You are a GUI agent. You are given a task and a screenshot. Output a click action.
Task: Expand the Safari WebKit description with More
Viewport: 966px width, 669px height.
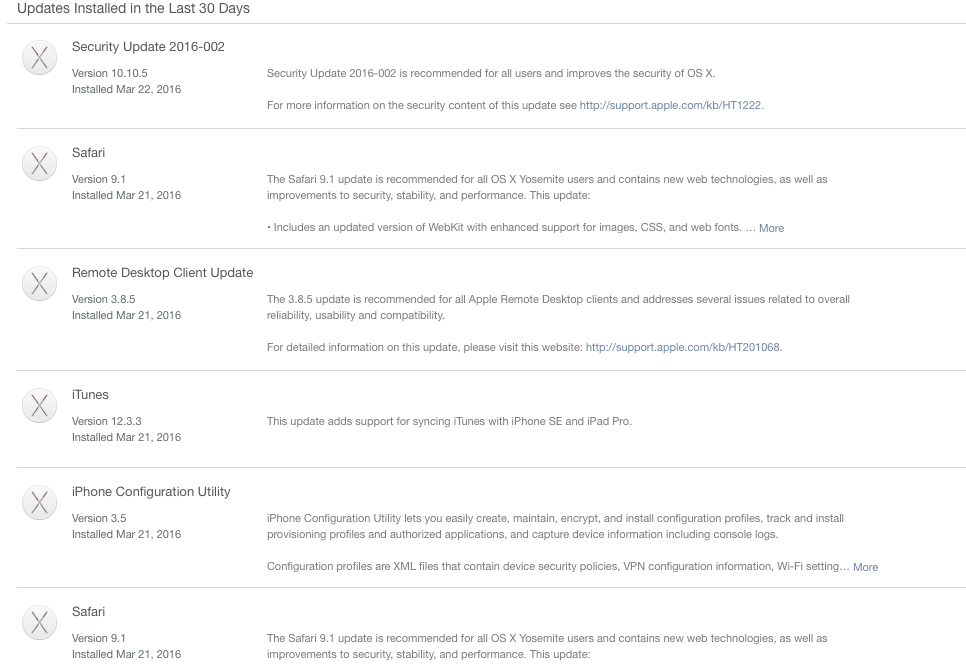click(x=771, y=228)
